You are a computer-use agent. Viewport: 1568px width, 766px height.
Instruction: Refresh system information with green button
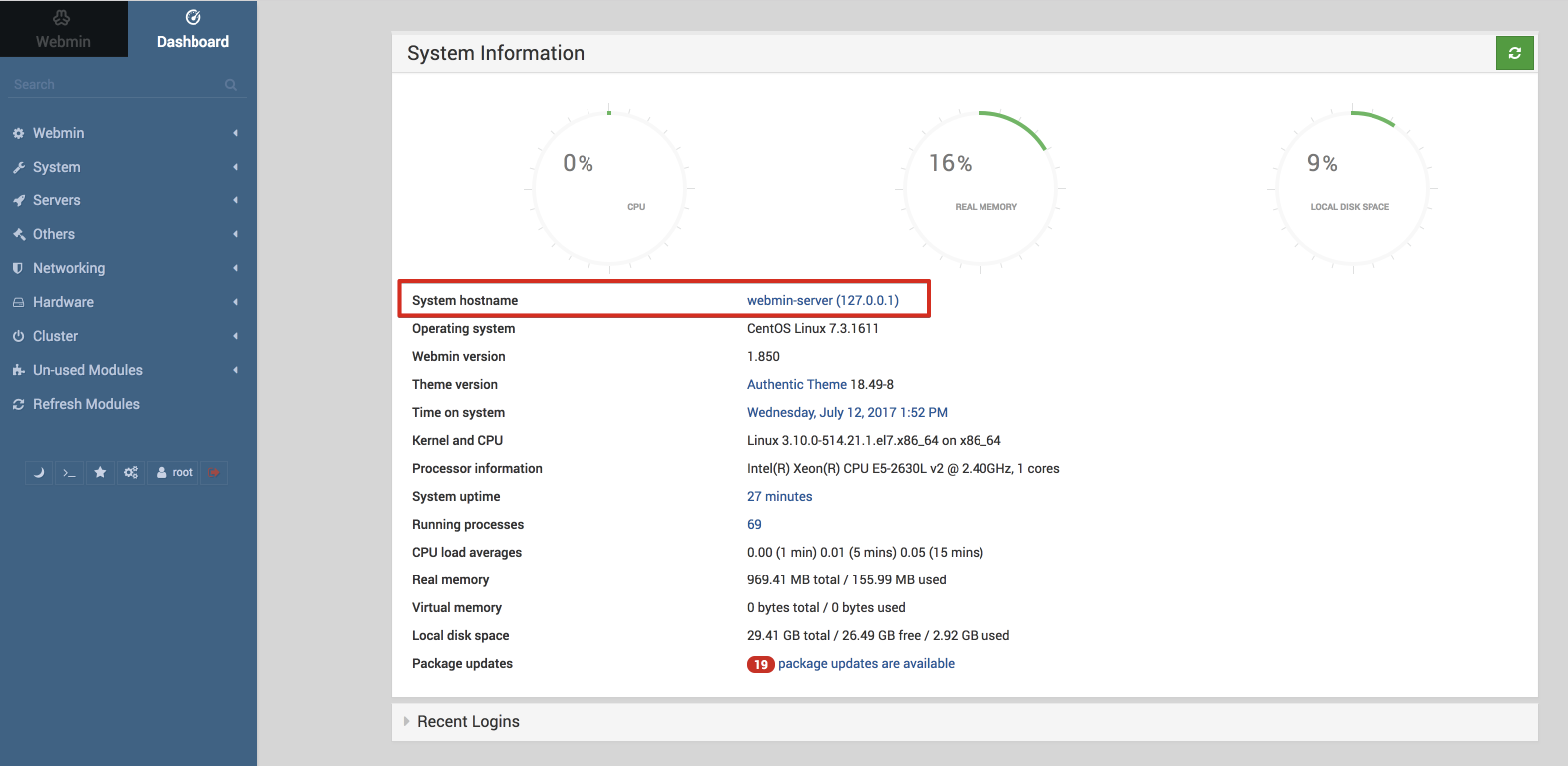1514,53
